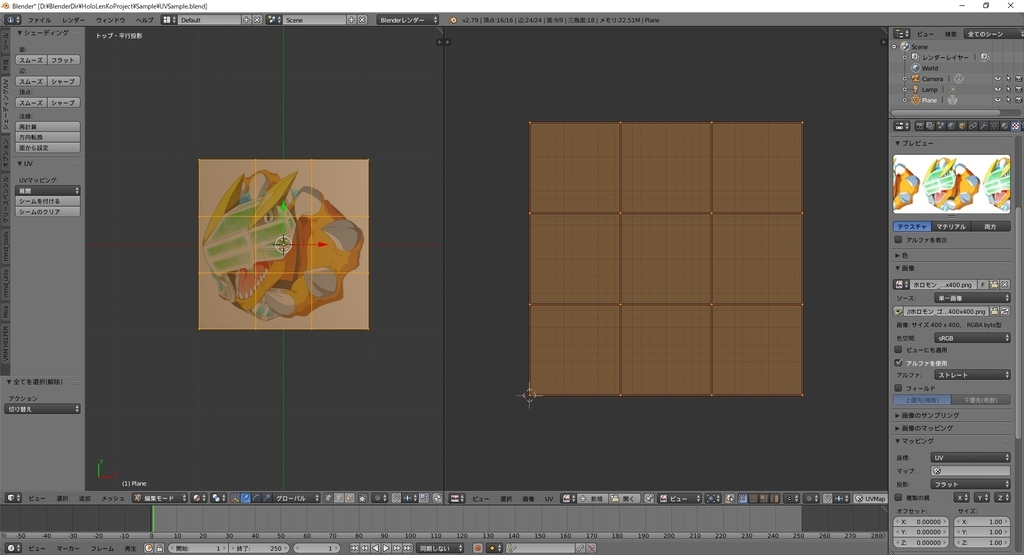1024x555 pixels.
Task: Select the Render camera properties tab
Action: point(920,126)
